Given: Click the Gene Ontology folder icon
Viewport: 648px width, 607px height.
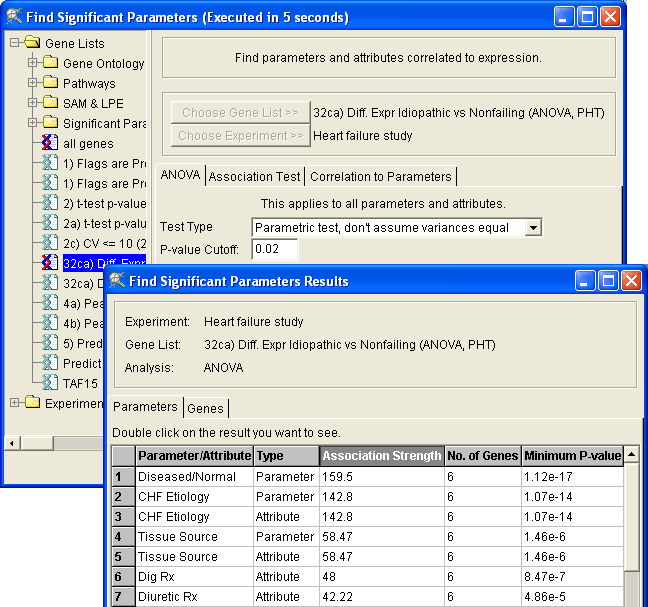Looking at the screenshot, I should click(x=51, y=64).
